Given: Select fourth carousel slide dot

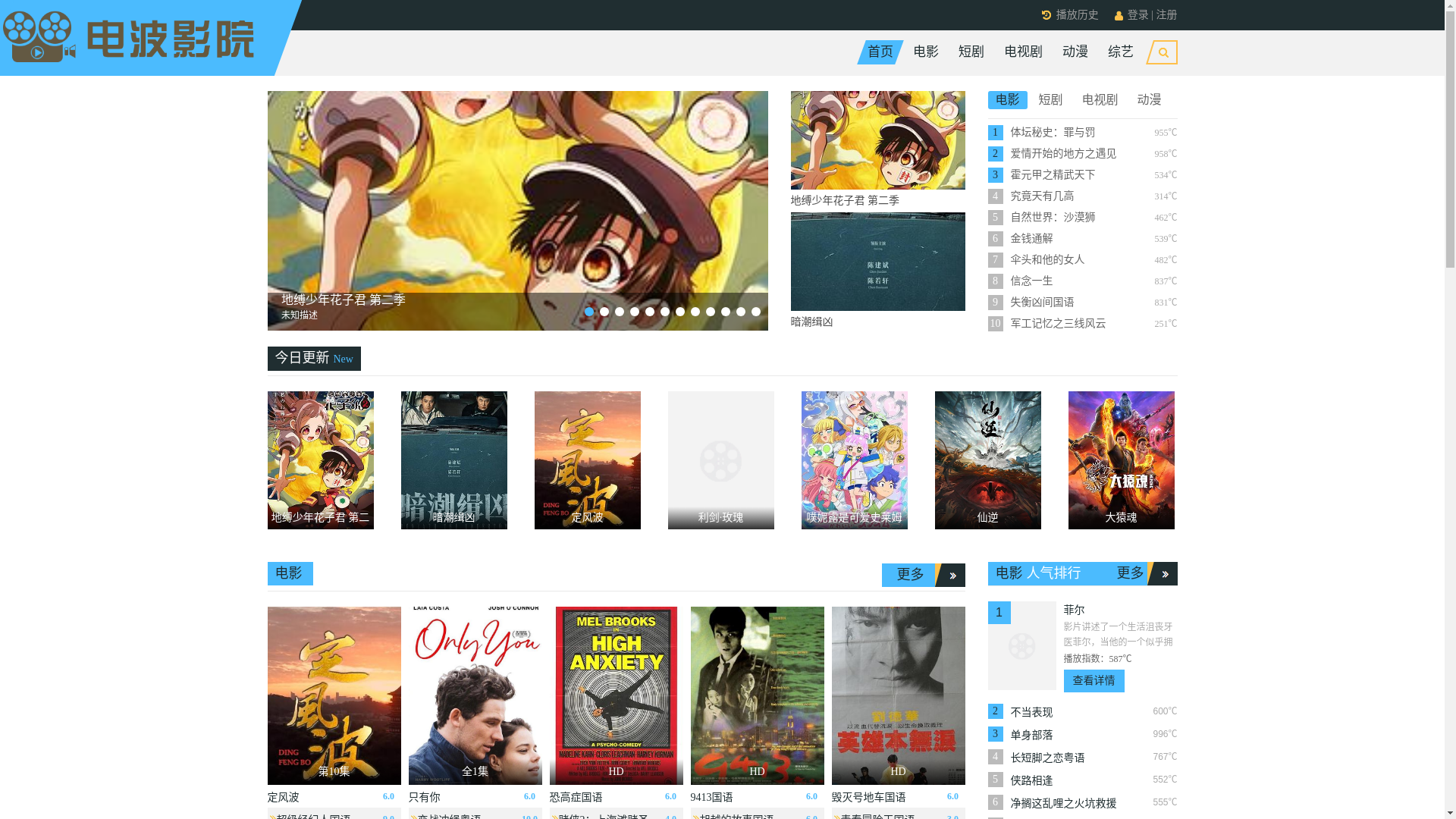Looking at the screenshot, I should 635,312.
